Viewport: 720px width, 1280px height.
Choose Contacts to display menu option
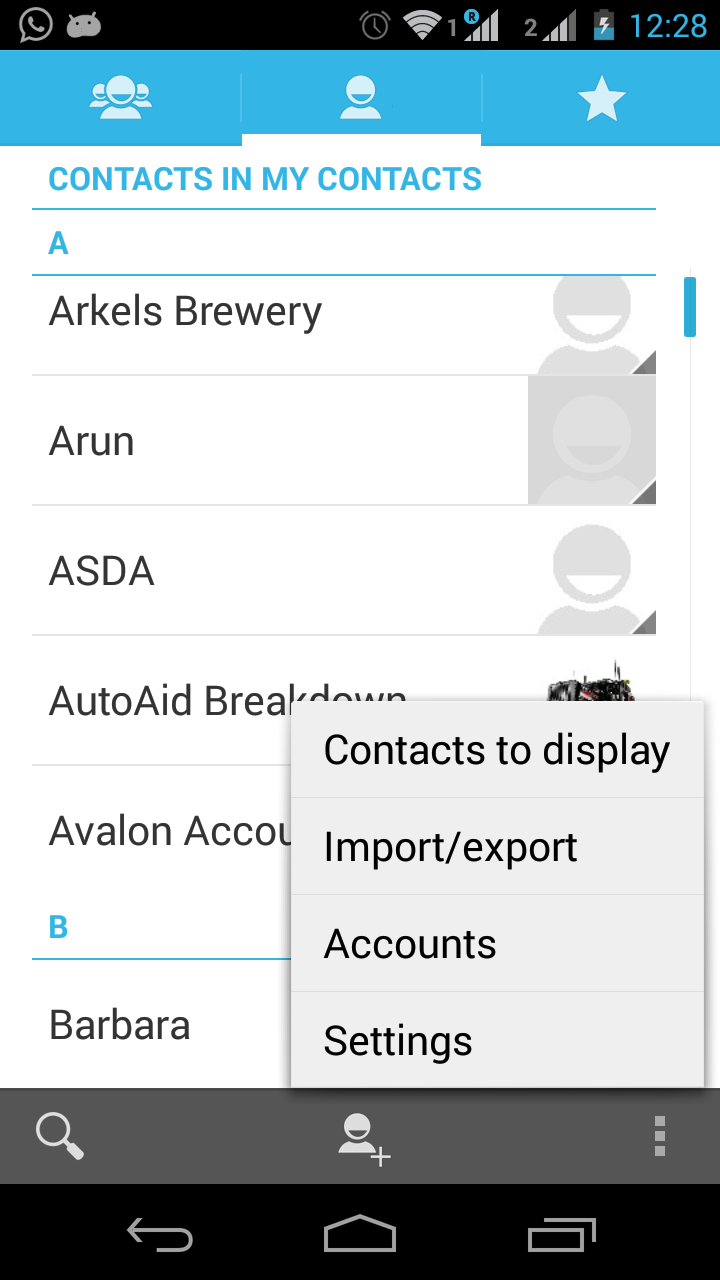pyautogui.click(x=497, y=750)
